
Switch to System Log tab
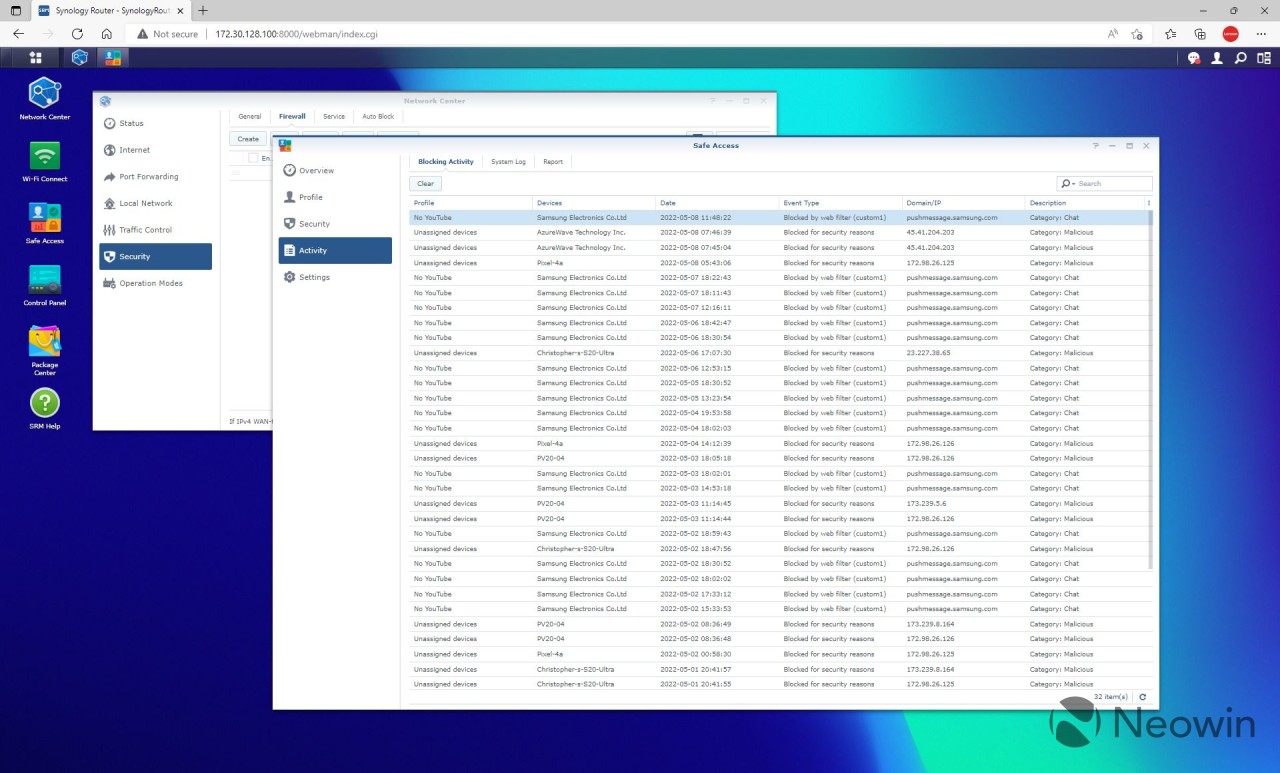tap(508, 161)
